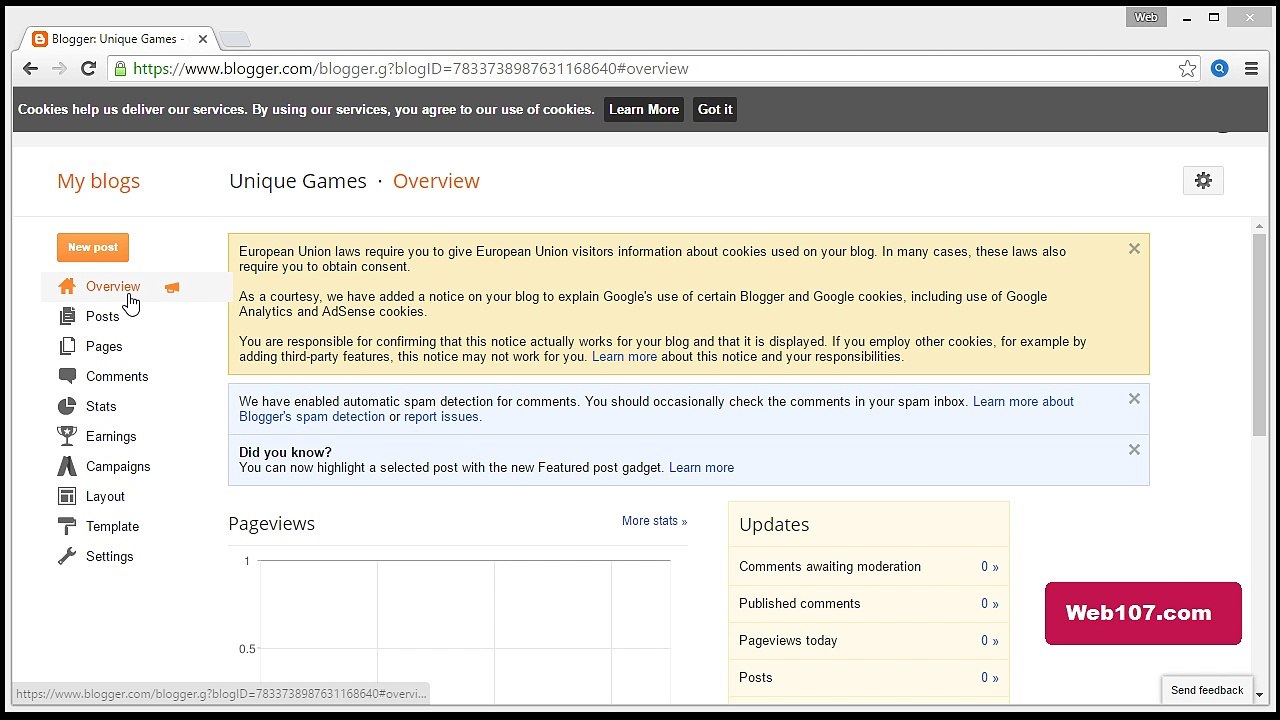Click 'More stats »' link
1280x720 pixels.
(x=654, y=521)
